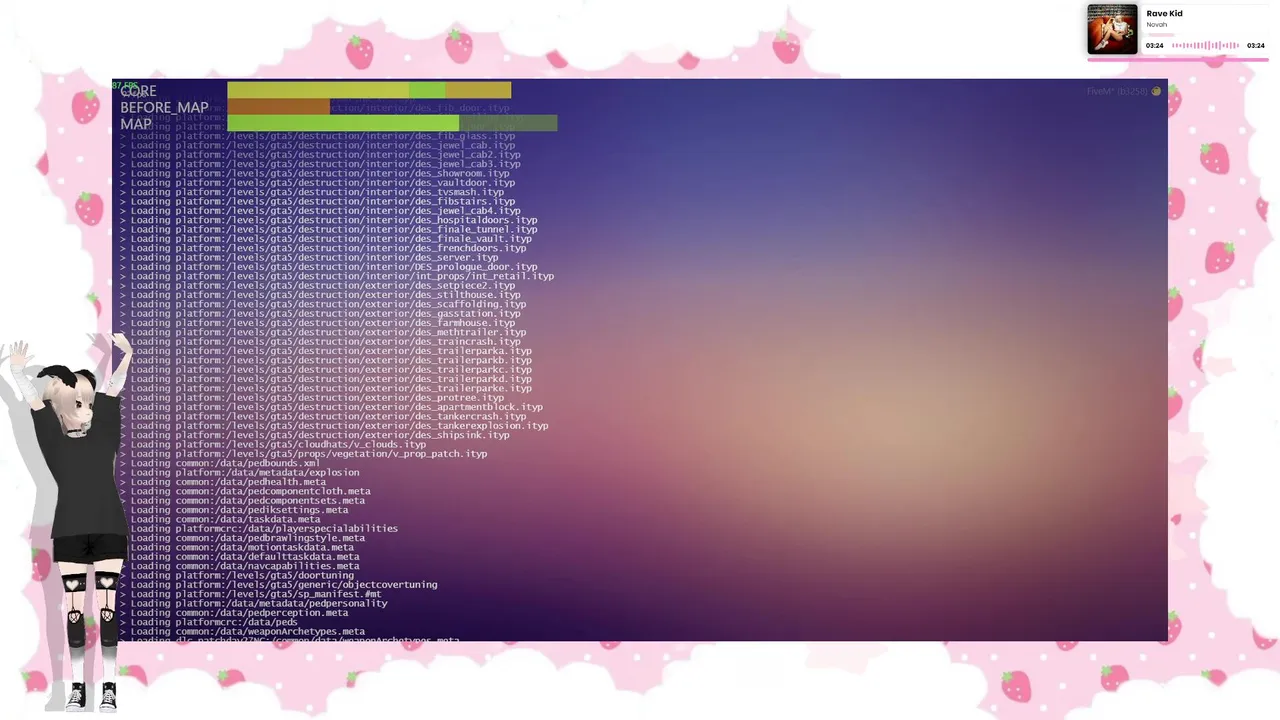Click the 'Rave Kid' song title
The height and width of the screenshot is (720, 1280).
[x=1164, y=14]
